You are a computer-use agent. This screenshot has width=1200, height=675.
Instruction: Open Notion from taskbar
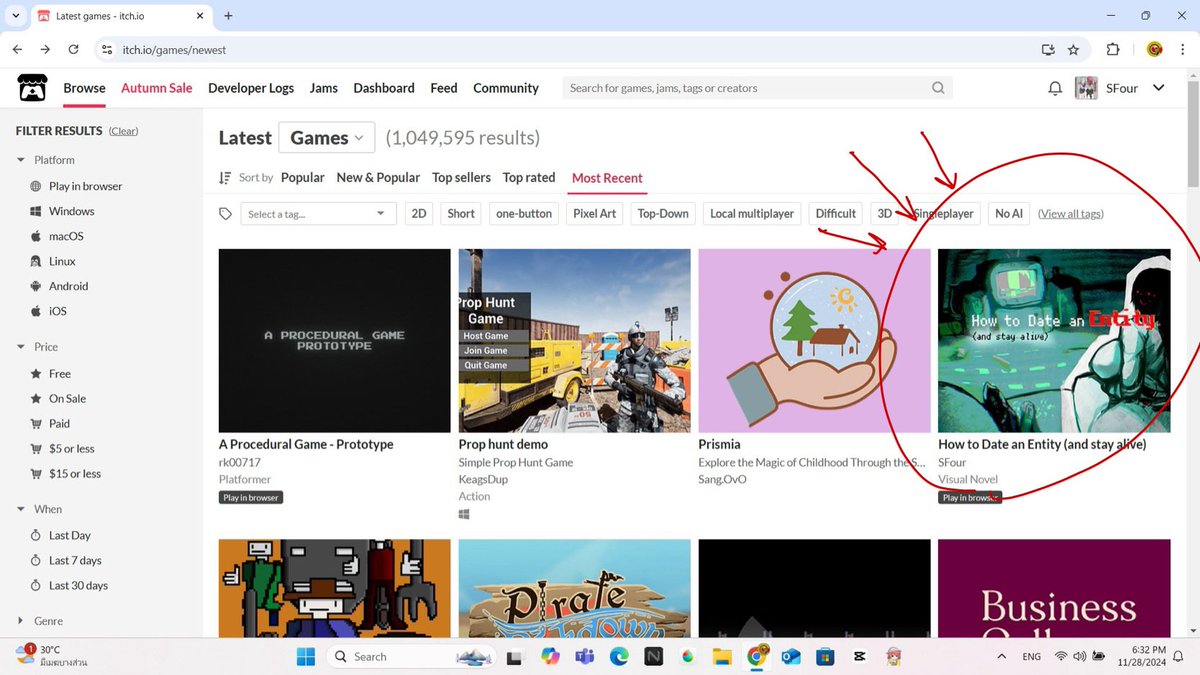coord(653,656)
